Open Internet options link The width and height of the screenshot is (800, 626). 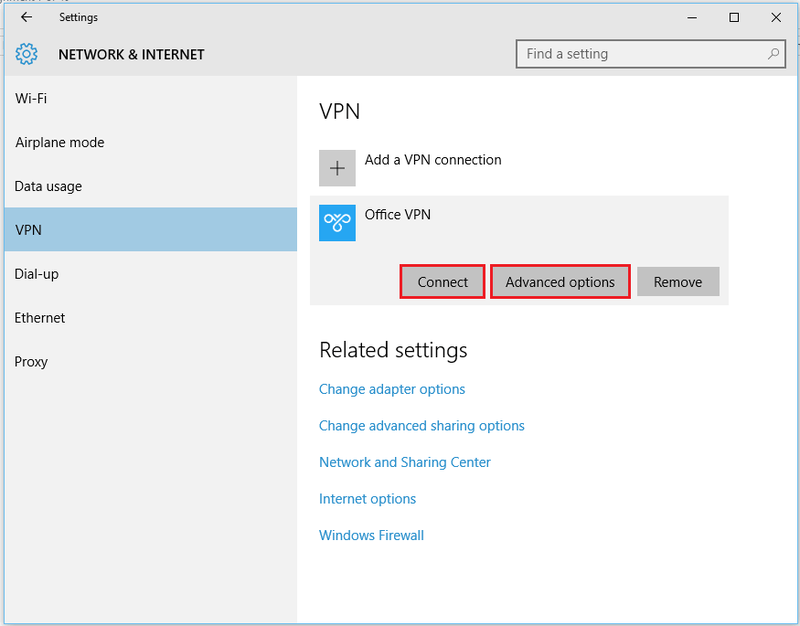tap(367, 499)
